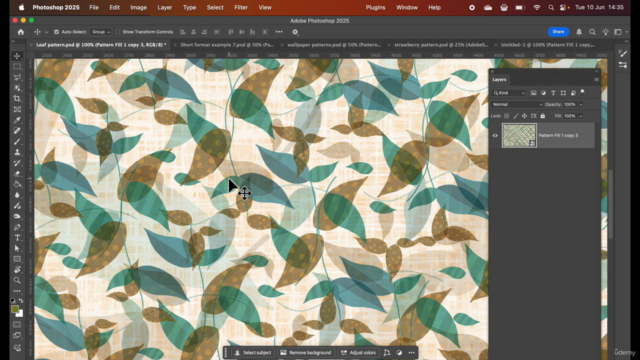Select the History Brush tool
Screen dimensions: 640x360
pyautogui.click(x=17, y=163)
